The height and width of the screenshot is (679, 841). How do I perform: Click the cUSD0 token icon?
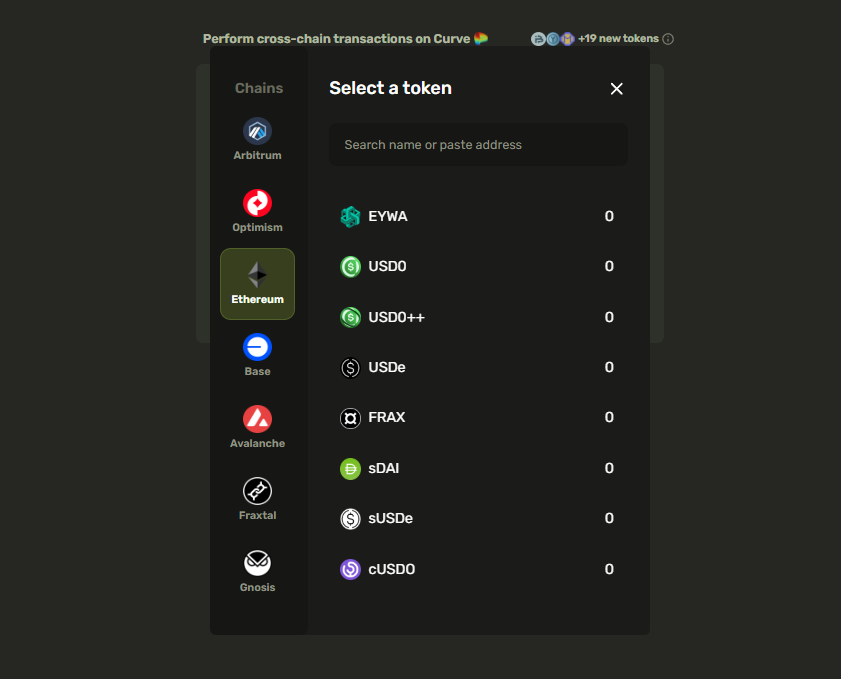[350, 569]
